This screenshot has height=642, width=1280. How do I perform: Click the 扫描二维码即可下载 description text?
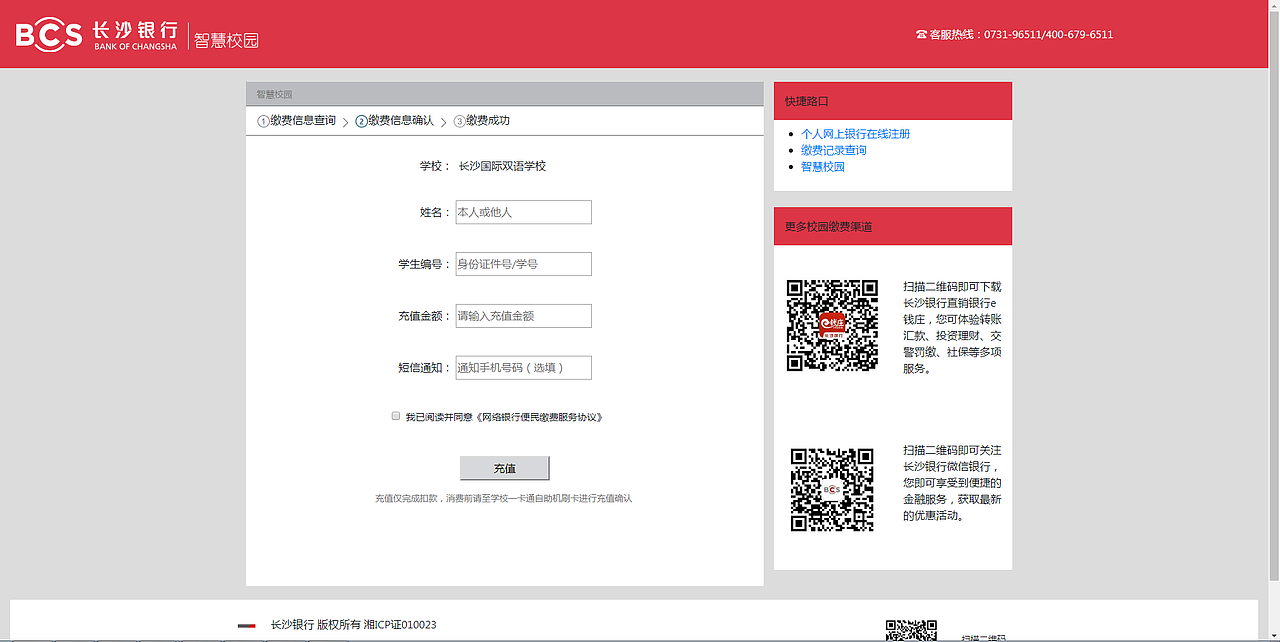click(x=952, y=327)
